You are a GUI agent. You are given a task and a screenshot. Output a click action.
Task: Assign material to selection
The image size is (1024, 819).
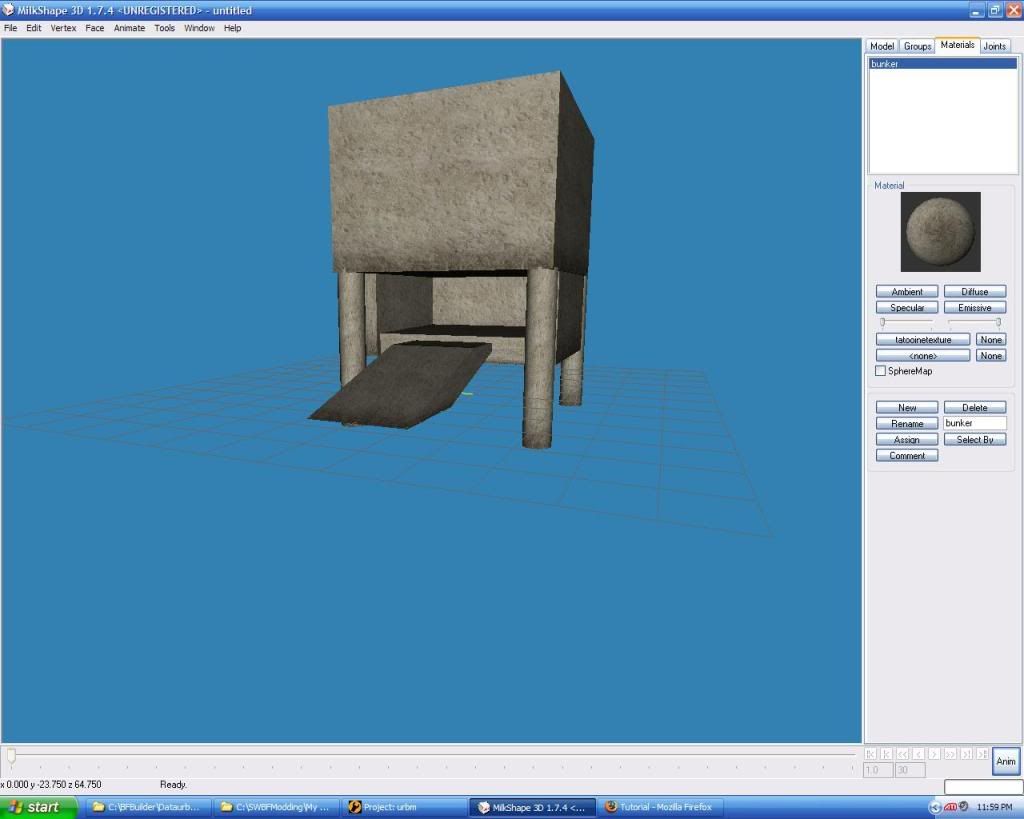pos(907,440)
